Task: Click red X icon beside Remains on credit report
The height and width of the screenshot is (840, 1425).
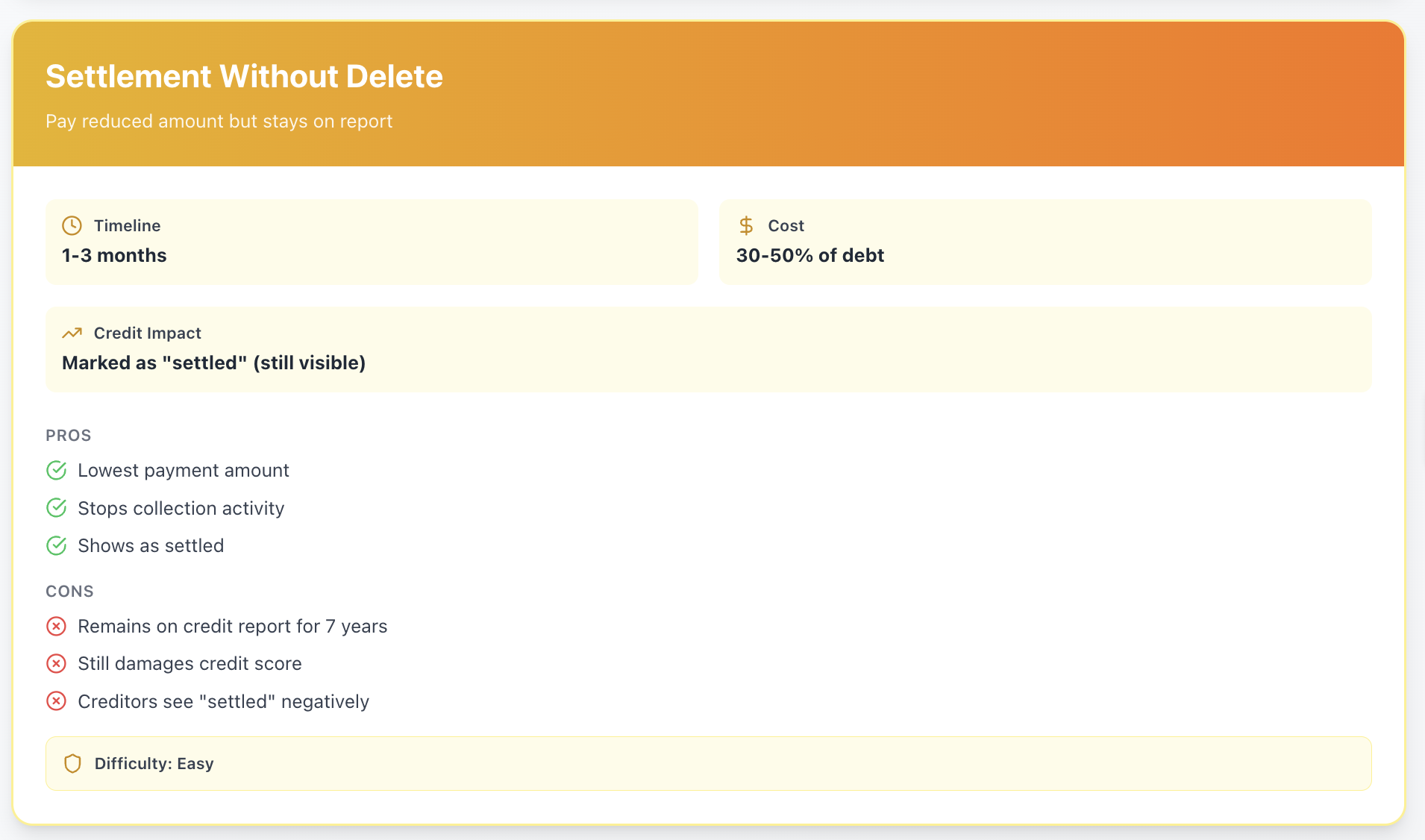Action: [56, 626]
